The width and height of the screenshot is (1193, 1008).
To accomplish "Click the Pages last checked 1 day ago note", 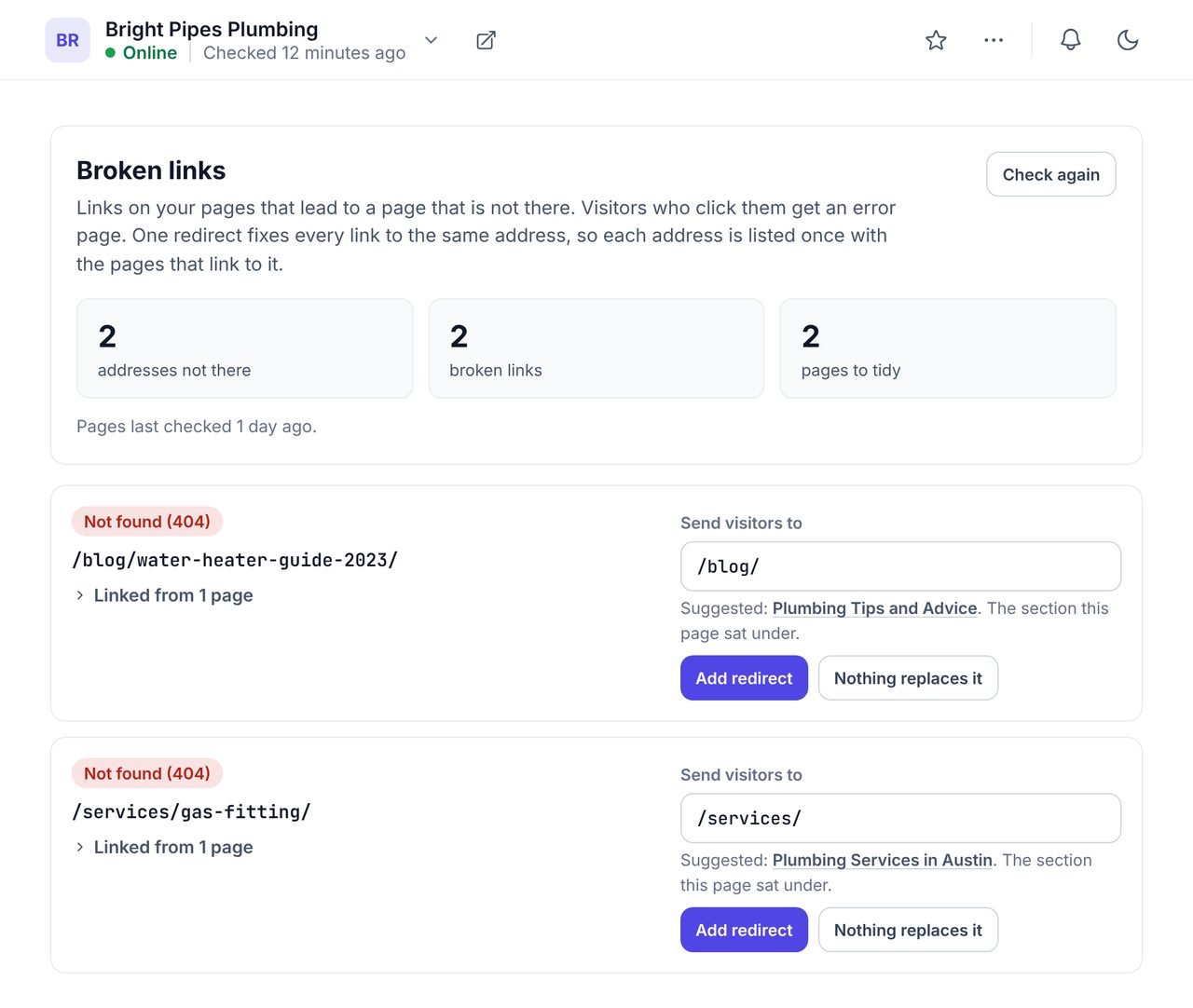I will (197, 427).
